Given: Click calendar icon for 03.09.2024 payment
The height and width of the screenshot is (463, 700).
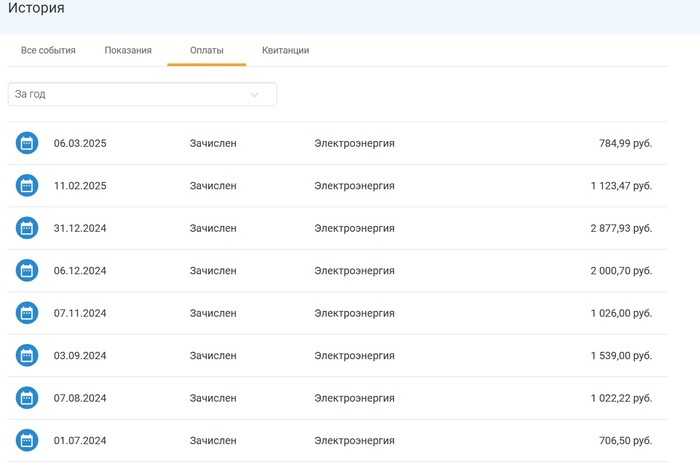Looking at the screenshot, I should [27, 356].
